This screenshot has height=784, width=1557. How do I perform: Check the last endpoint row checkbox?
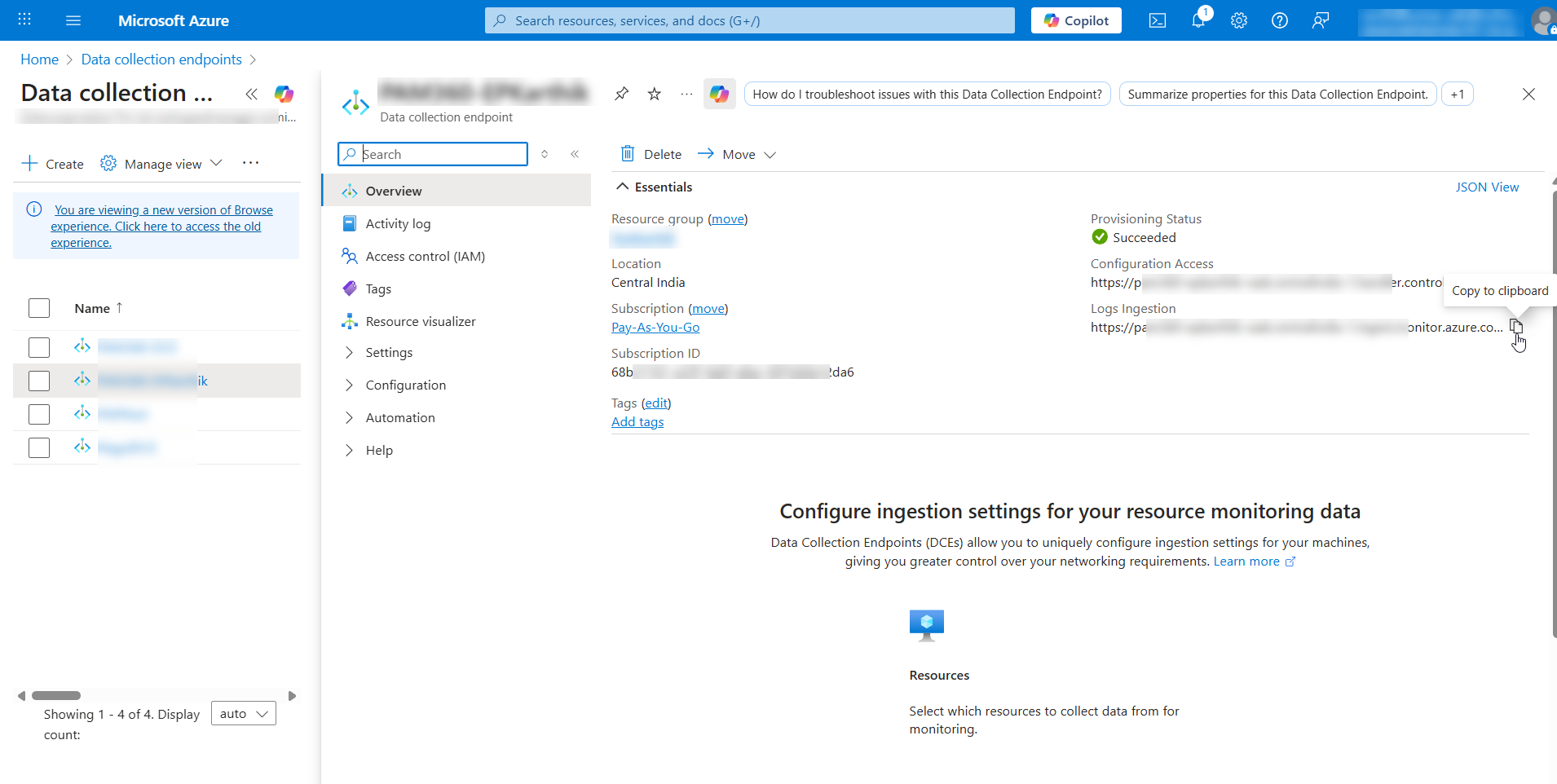tap(38, 447)
